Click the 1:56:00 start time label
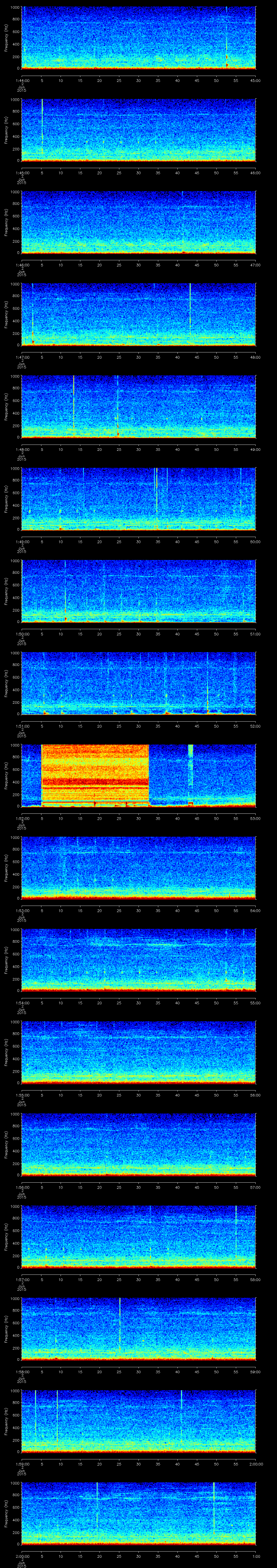Viewport: 277px width, 1568px height. coord(22,1187)
